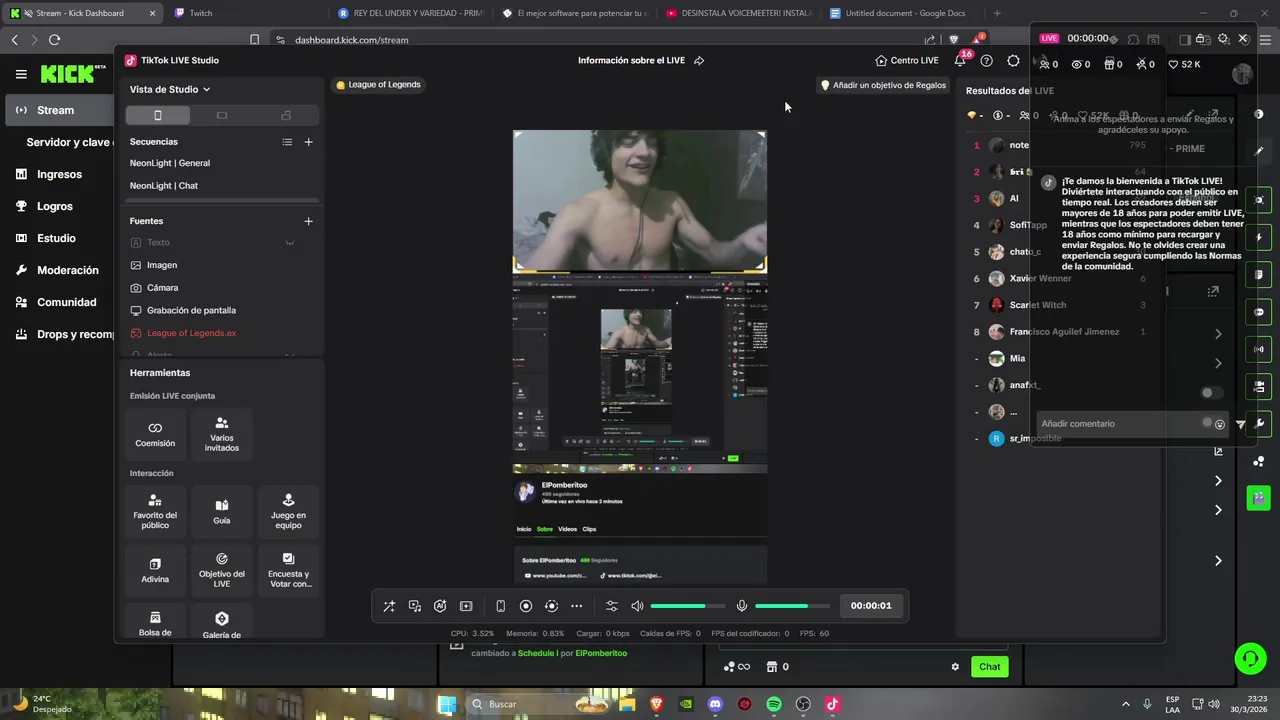Mute the speaker audio
Viewport: 1280px width, 720px height.
[x=638, y=606]
